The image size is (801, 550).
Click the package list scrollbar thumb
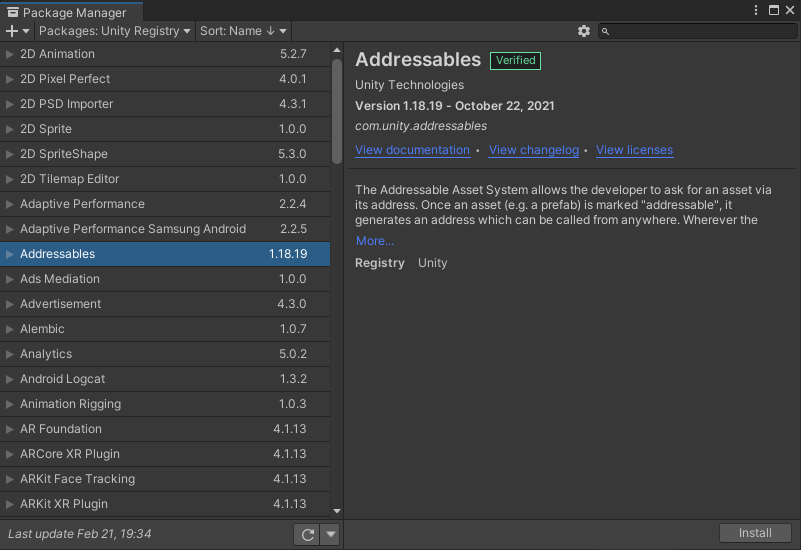point(337,111)
